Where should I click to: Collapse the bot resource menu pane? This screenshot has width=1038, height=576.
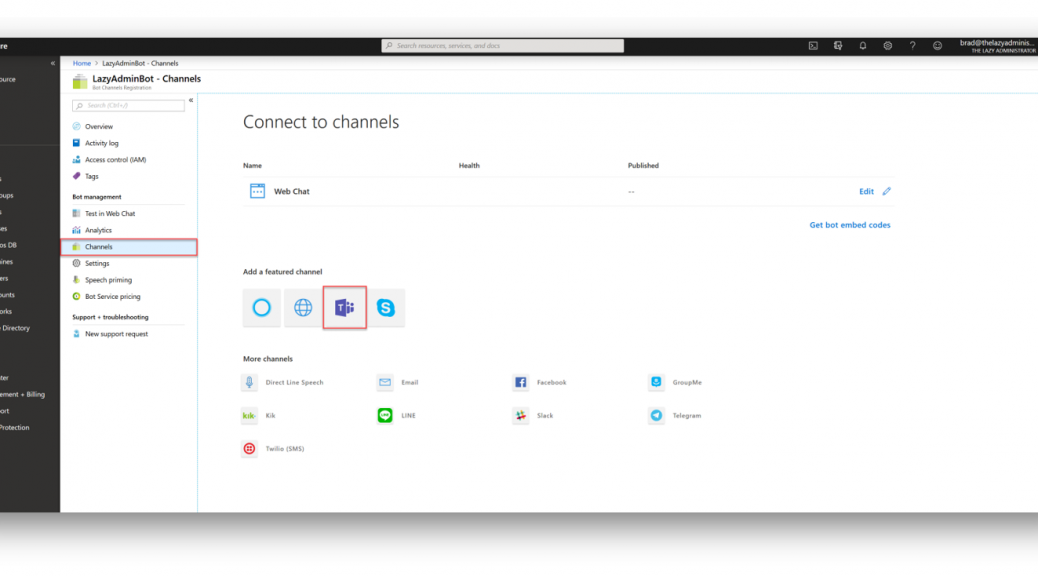191,101
